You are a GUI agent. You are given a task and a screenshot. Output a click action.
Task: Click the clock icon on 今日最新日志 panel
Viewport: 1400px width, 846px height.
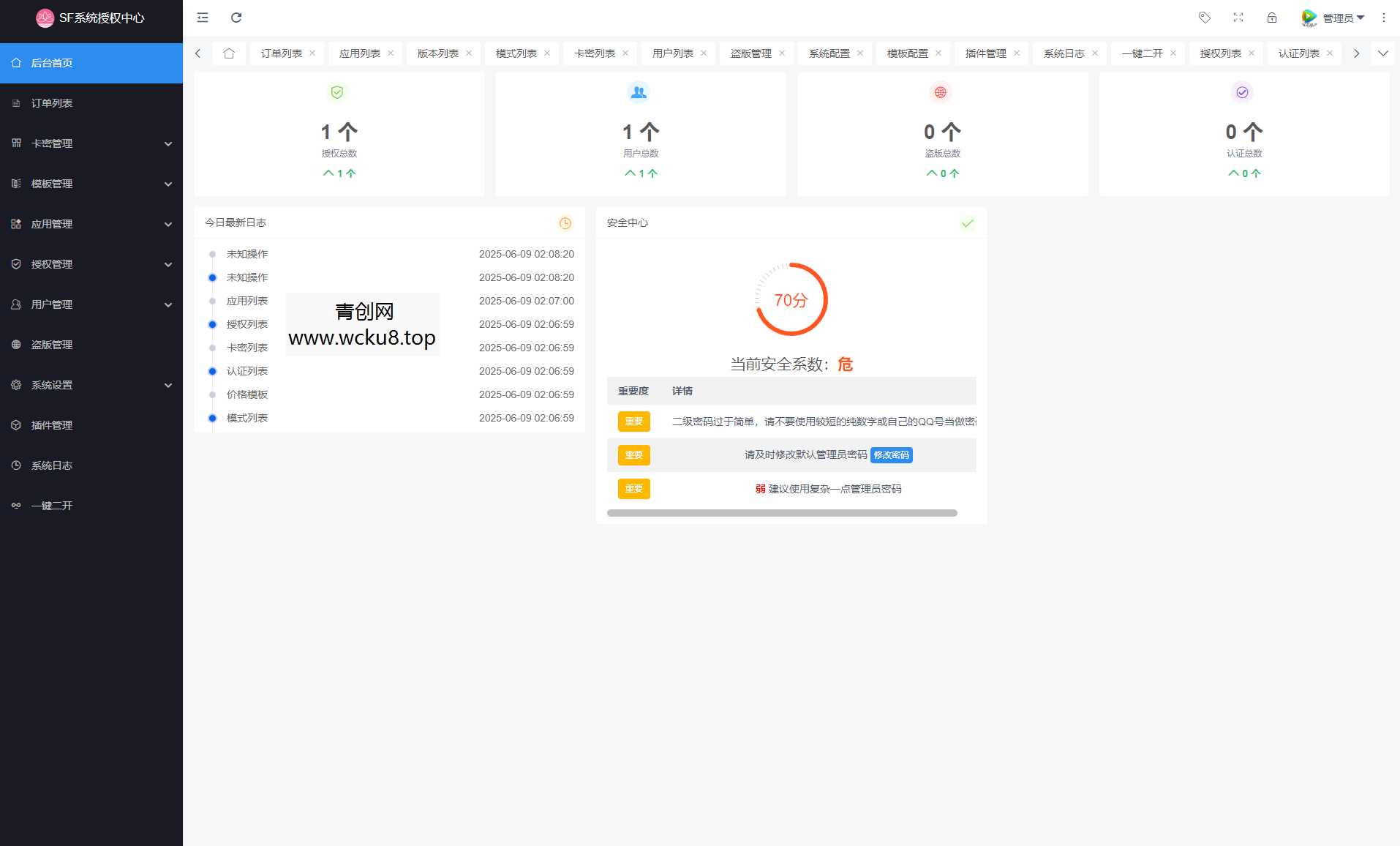click(565, 223)
